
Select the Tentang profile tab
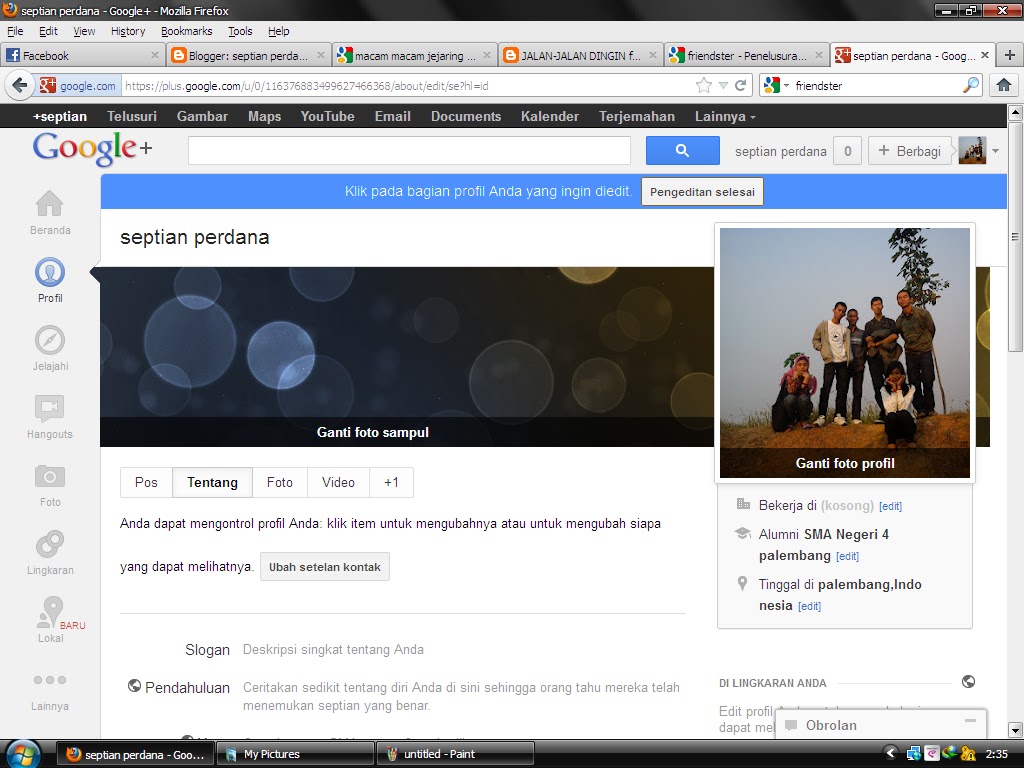[x=212, y=483]
